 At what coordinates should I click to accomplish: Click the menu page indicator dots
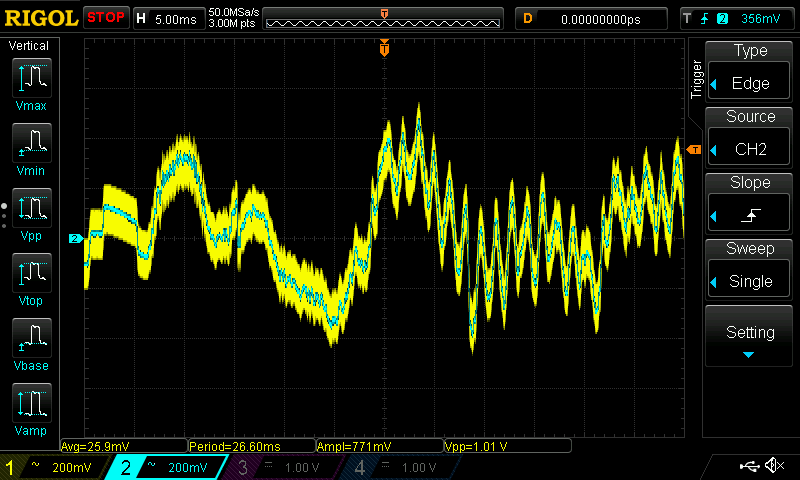[x=4, y=216]
